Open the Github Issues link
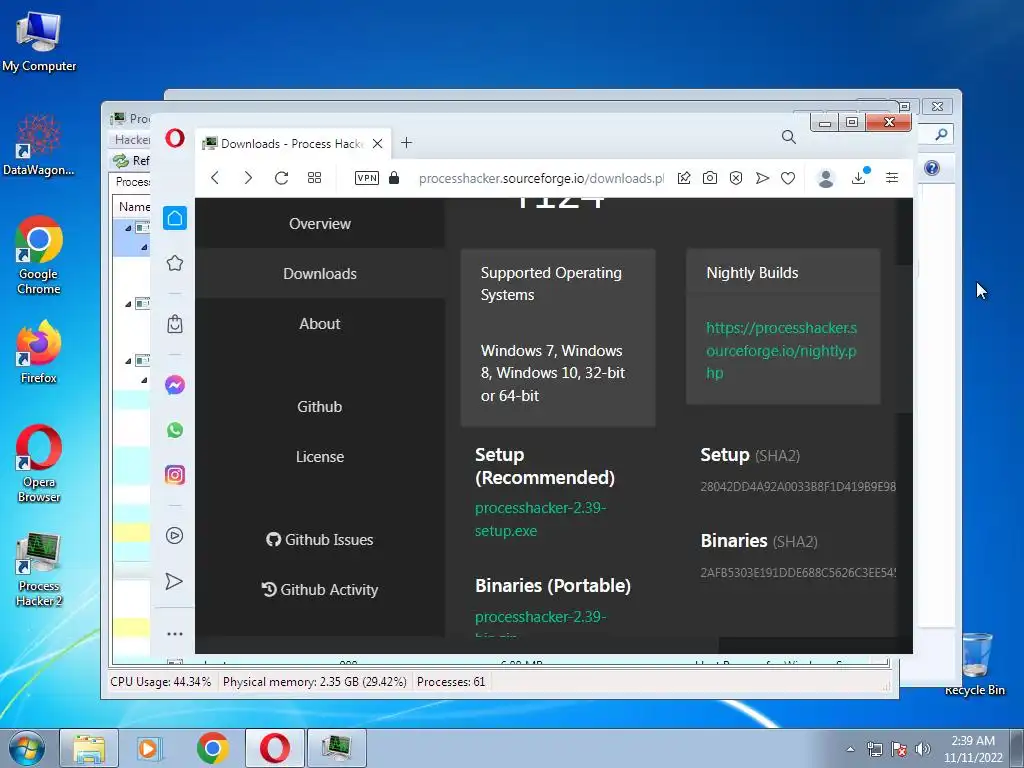The height and width of the screenshot is (768, 1024). tap(320, 539)
